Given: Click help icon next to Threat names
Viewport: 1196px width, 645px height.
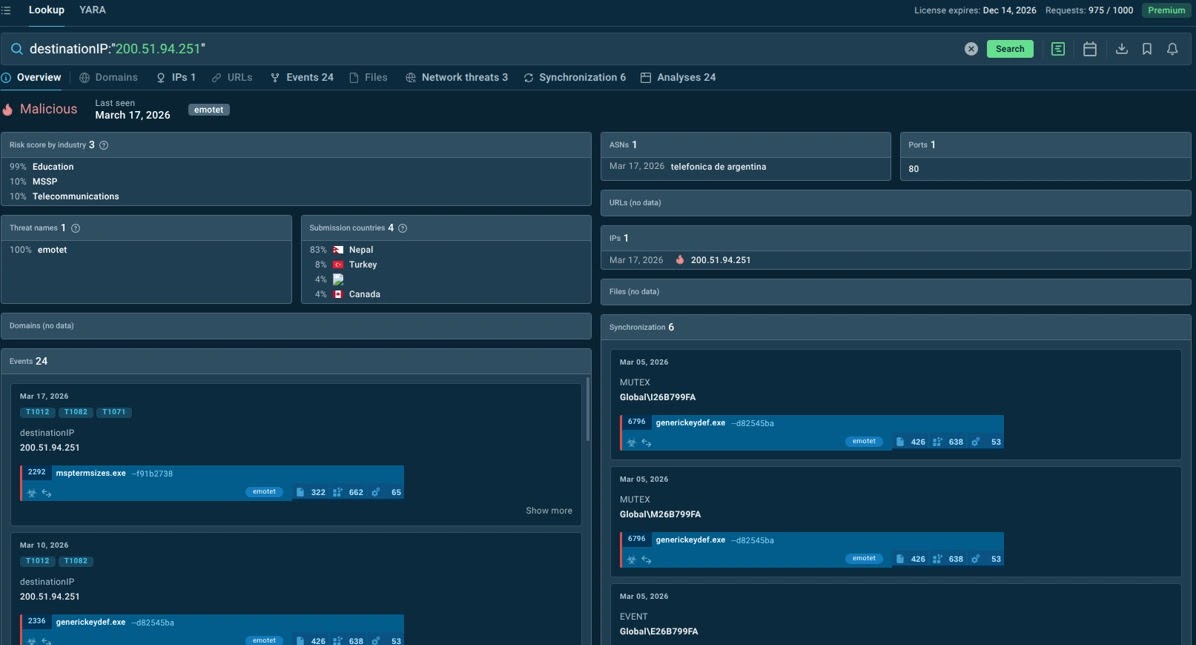Looking at the screenshot, I should (75, 228).
